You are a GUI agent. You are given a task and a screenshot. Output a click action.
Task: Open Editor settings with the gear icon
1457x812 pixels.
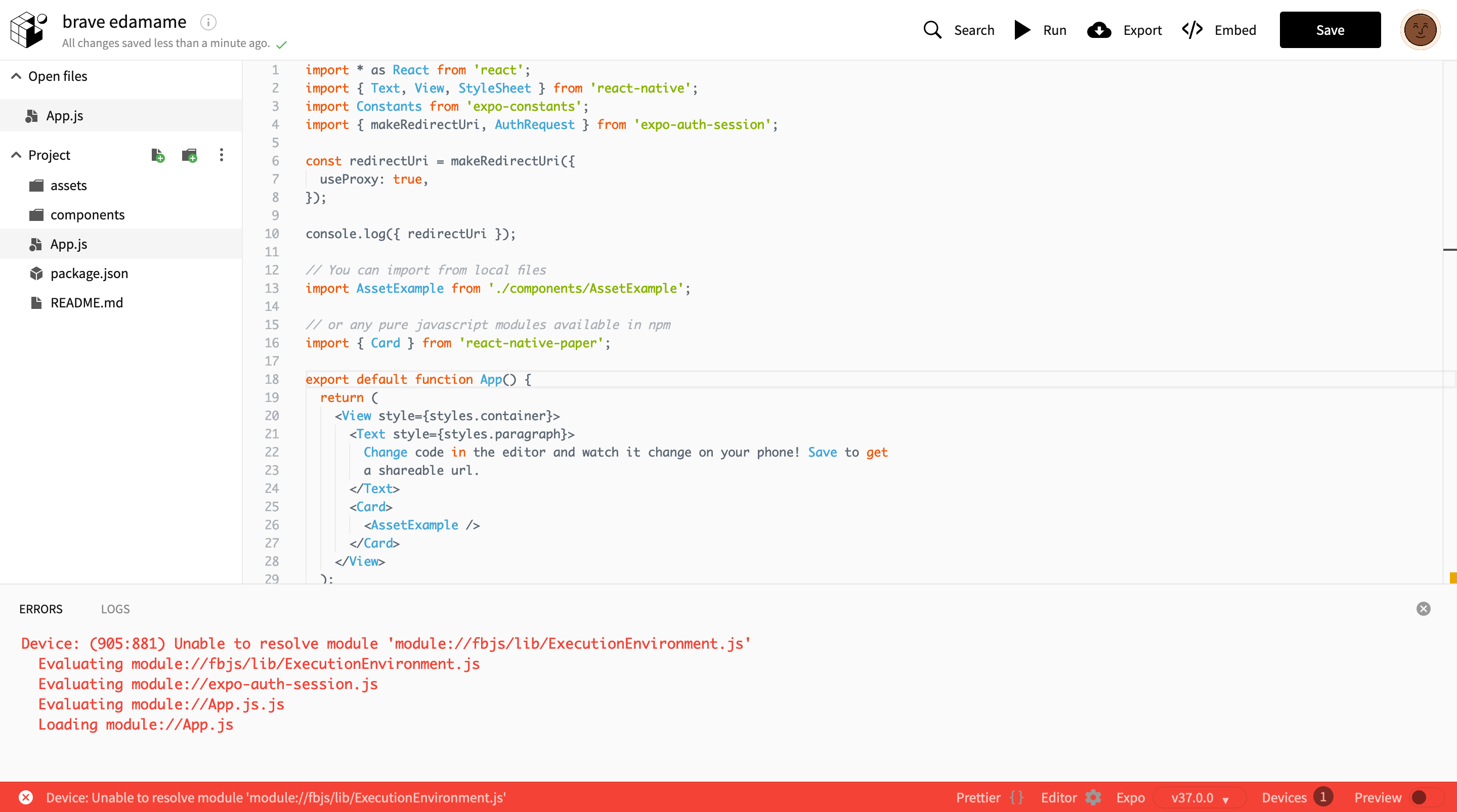[1093, 797]
